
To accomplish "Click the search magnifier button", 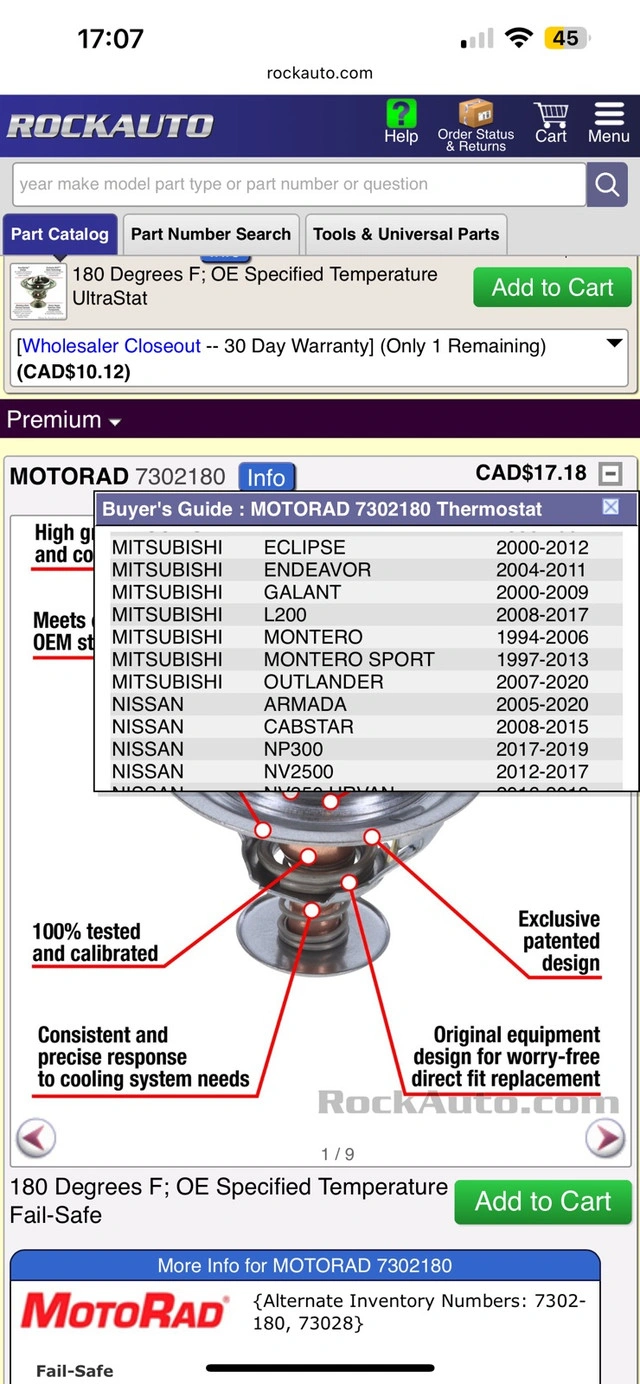I will tap(606, 185).
